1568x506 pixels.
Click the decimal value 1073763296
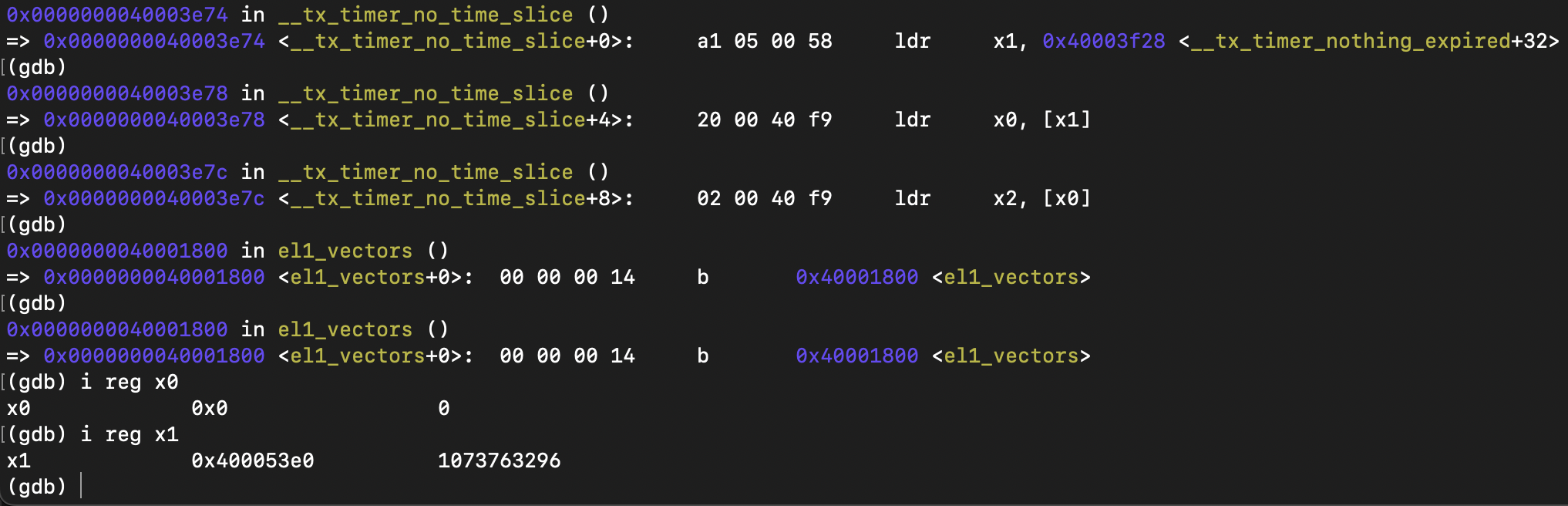(500, 460)
